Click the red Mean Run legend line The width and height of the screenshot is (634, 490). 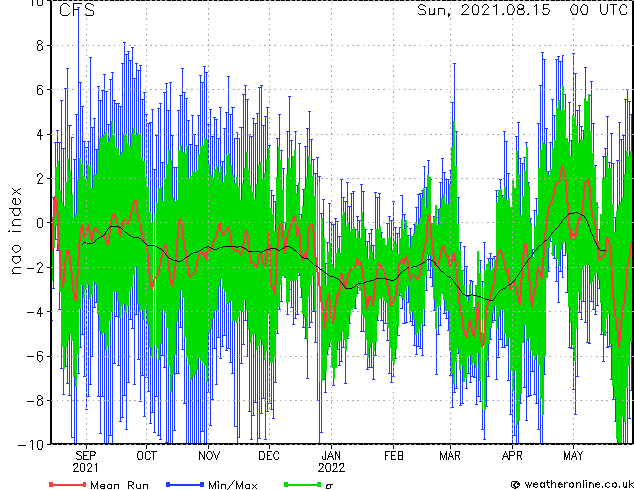[x=68, y=484]
